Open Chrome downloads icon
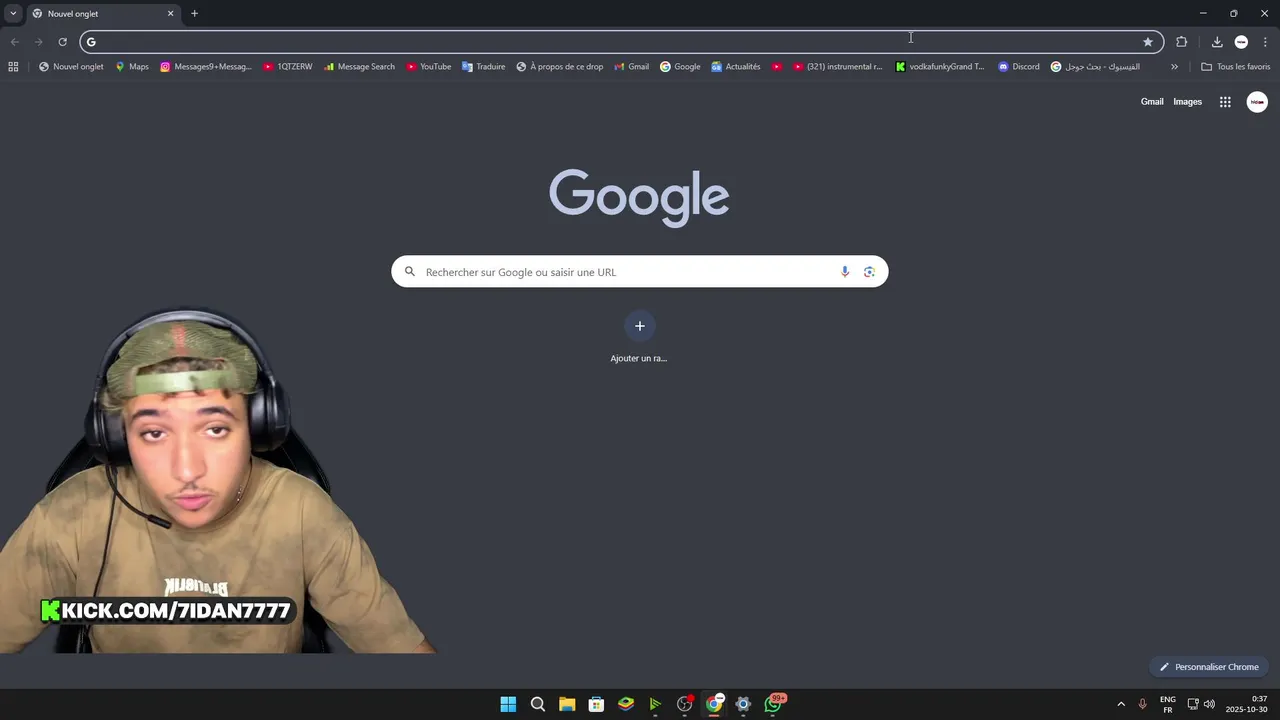The image size is (1280, 720). coord(1217,42)
